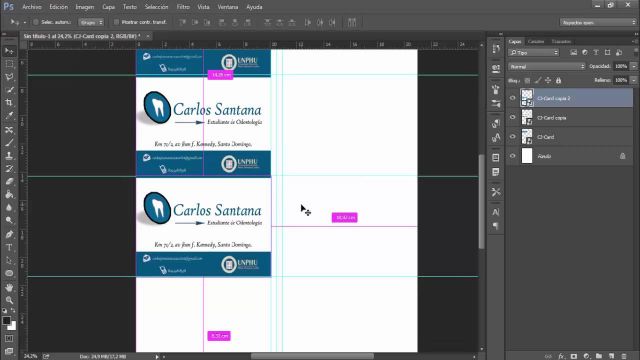The height and width of the screenshot is (360, 640).
Task: Select the Hand tool
Action: (9, 287)
